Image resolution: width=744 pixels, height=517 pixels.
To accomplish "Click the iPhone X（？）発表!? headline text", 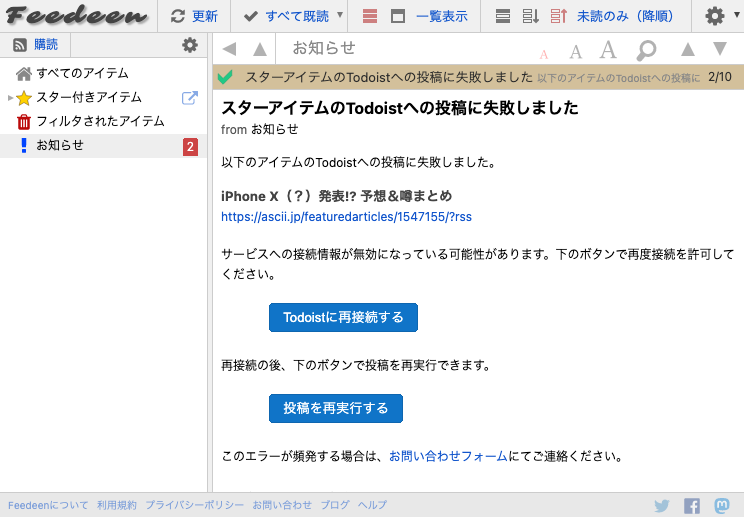I will pos(336,196).
